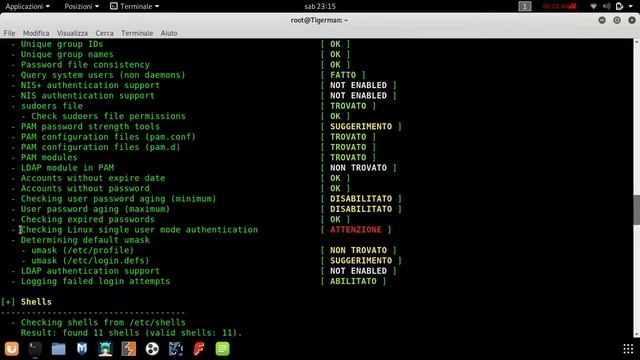Click 'Logging failed login attempts' line
The width and height of the screenshot is (640, 360).
96,281
